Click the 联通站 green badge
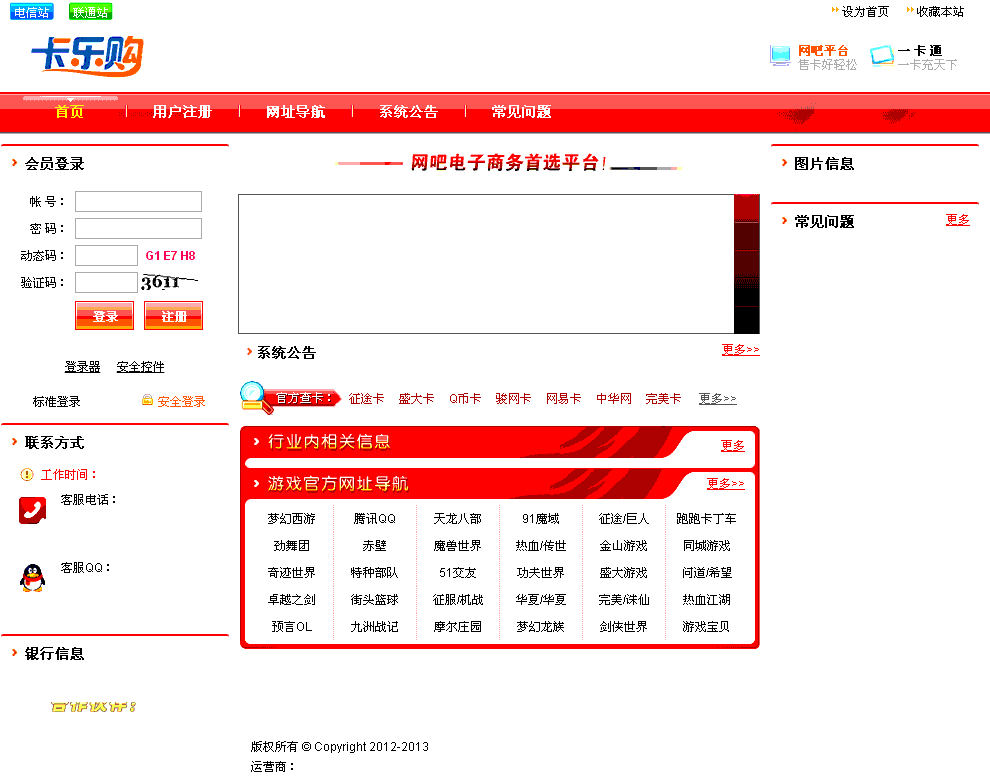 point(90,12)
